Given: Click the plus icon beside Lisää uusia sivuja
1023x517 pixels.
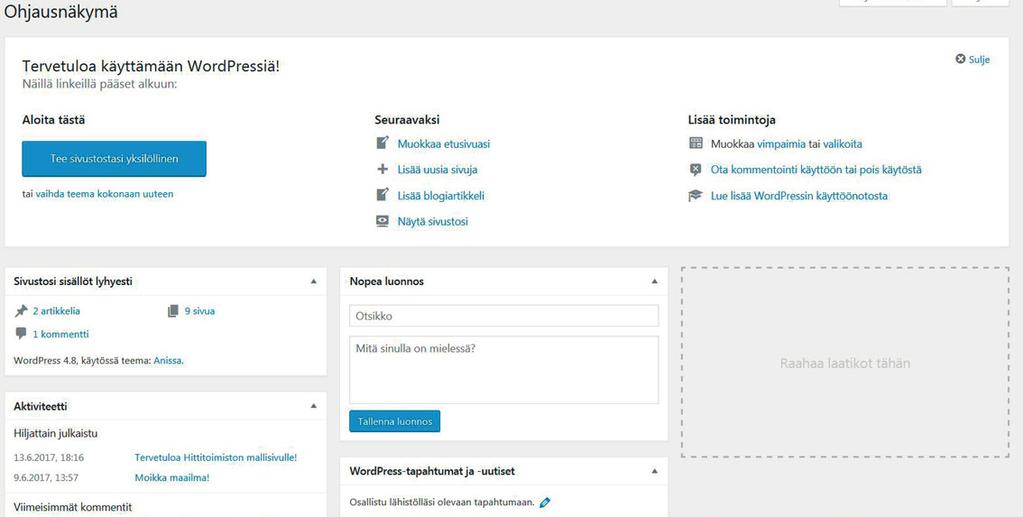Looking at the screenshot, I should [x=383, y=169].
